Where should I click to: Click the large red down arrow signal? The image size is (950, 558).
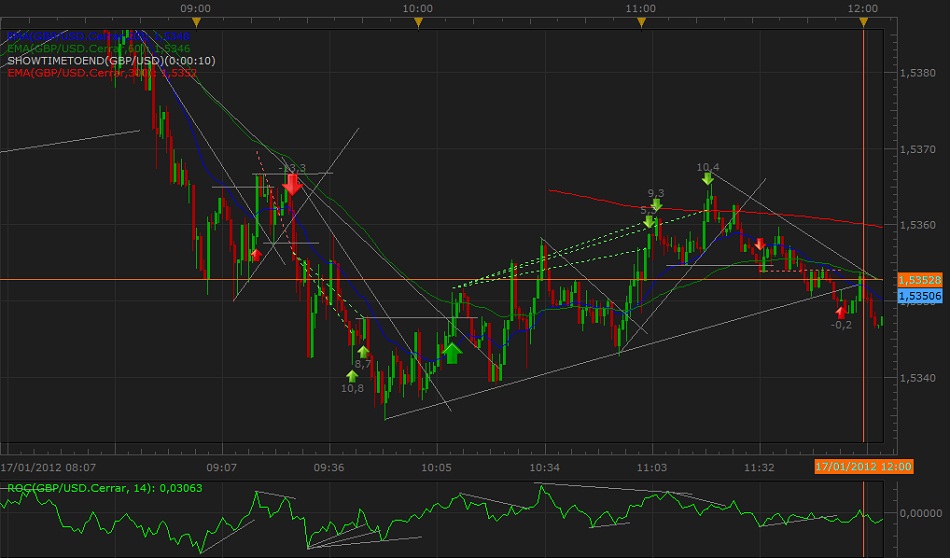click(292, 184)
